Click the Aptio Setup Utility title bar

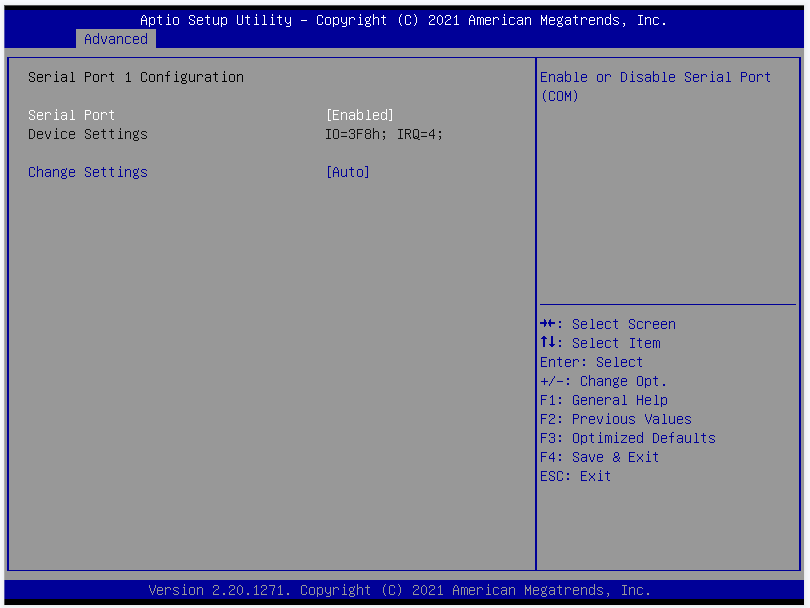click(x=404, y=20)
